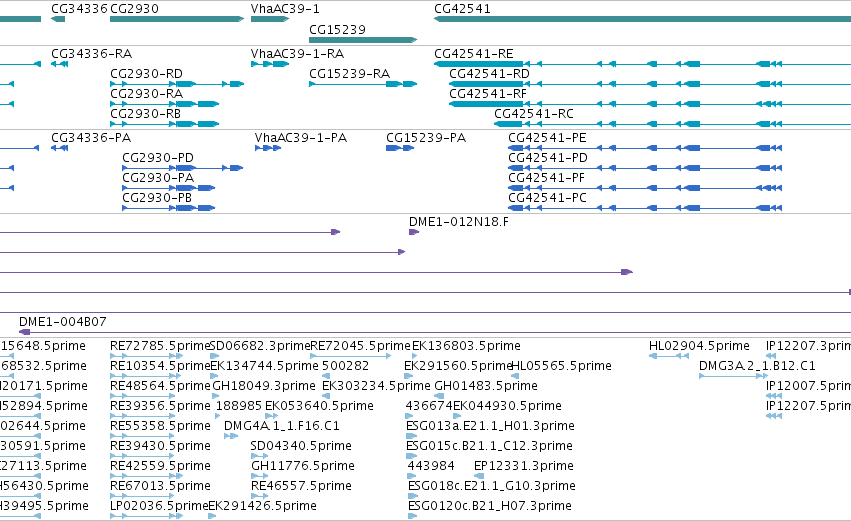Select EST EK291560.5prime
The width and height of the screenshot is (851, 521).
point(458,366)
